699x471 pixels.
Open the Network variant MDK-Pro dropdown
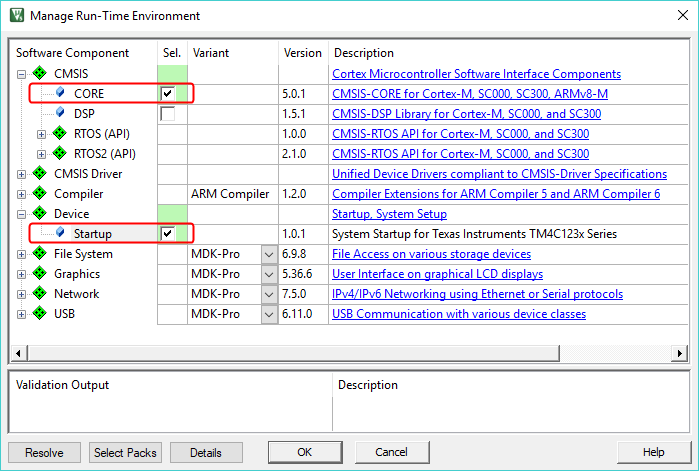(x=269, y=294)
